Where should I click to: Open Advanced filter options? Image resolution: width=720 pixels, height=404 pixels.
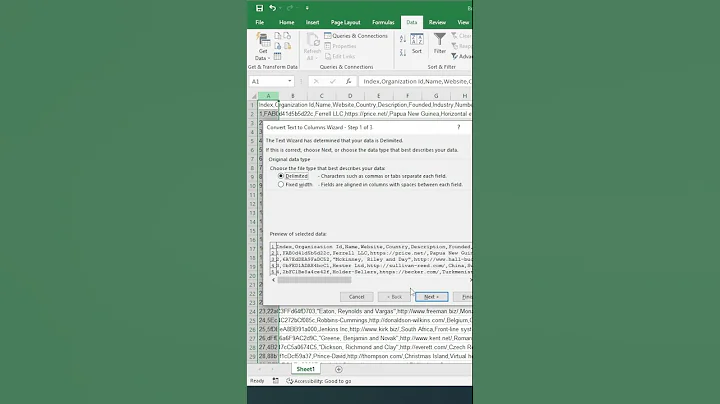pos(461,56)
